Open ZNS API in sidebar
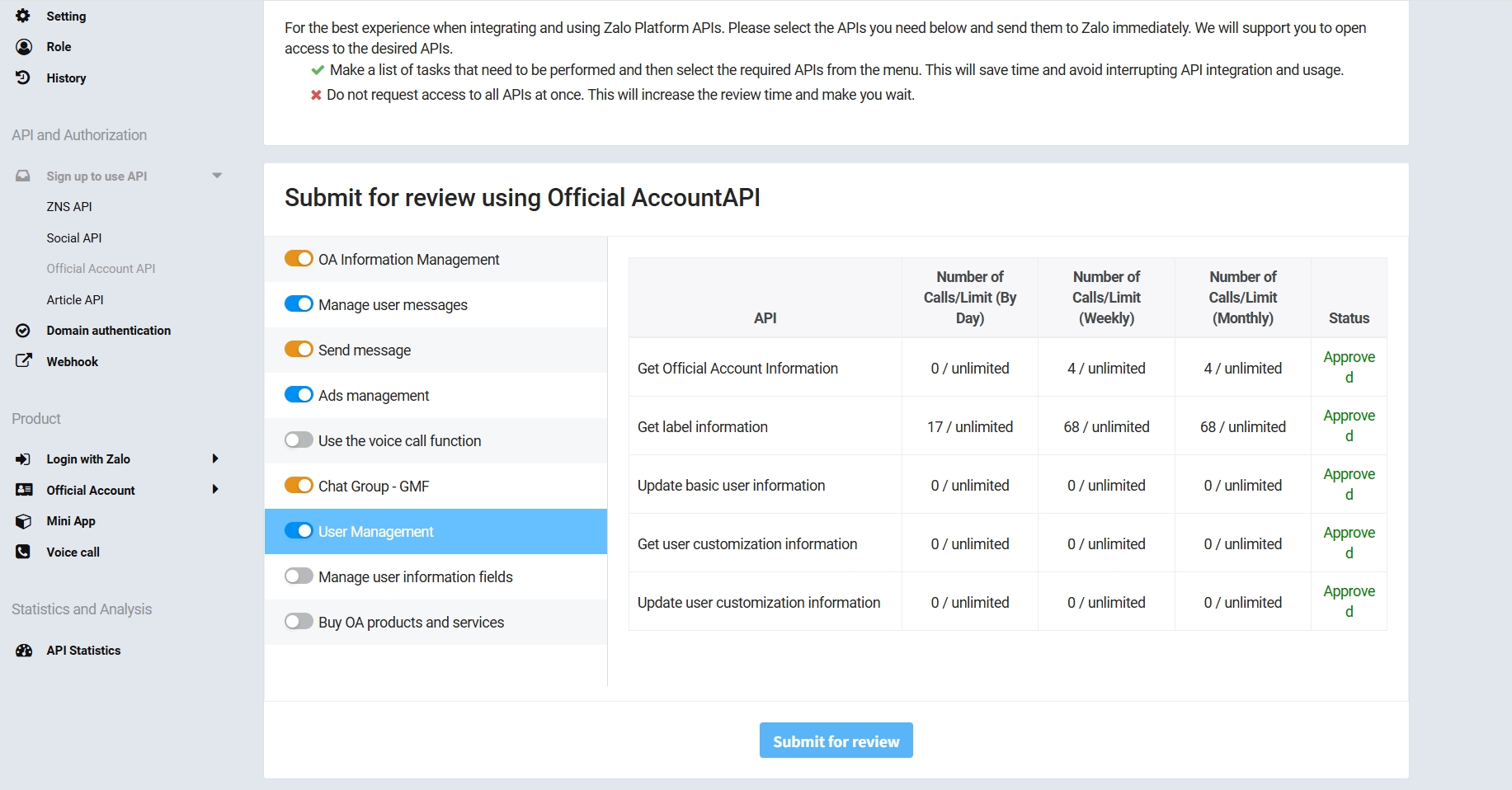The image size is (1512, 790). [x=69, y=207]
